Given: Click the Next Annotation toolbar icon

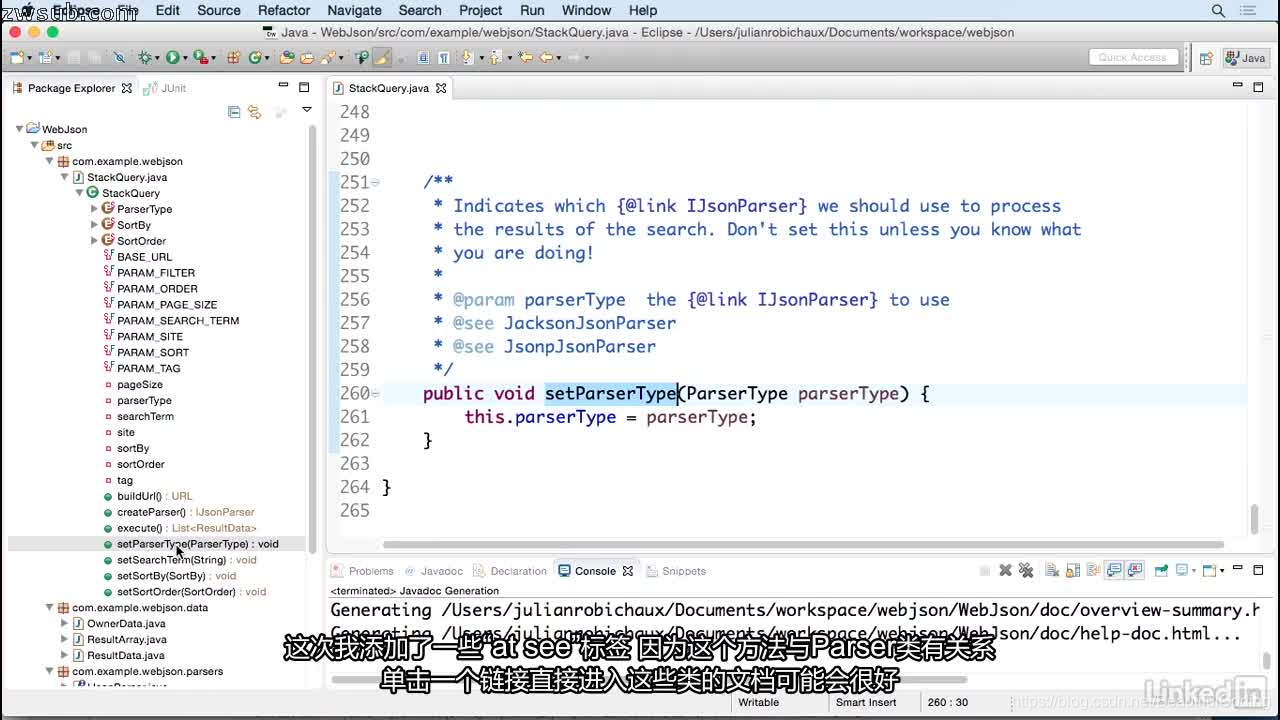Looking at the screenshot, I should [467, 57].
